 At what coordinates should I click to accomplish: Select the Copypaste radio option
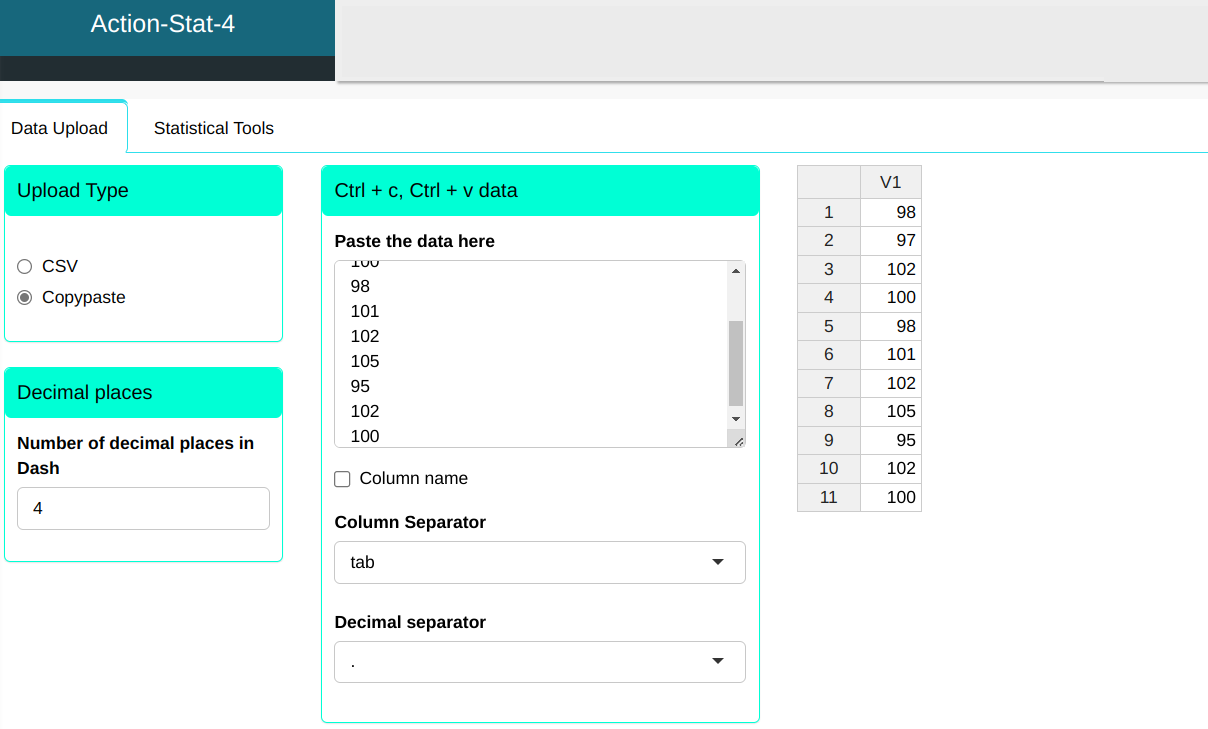[x=25, y=297]
